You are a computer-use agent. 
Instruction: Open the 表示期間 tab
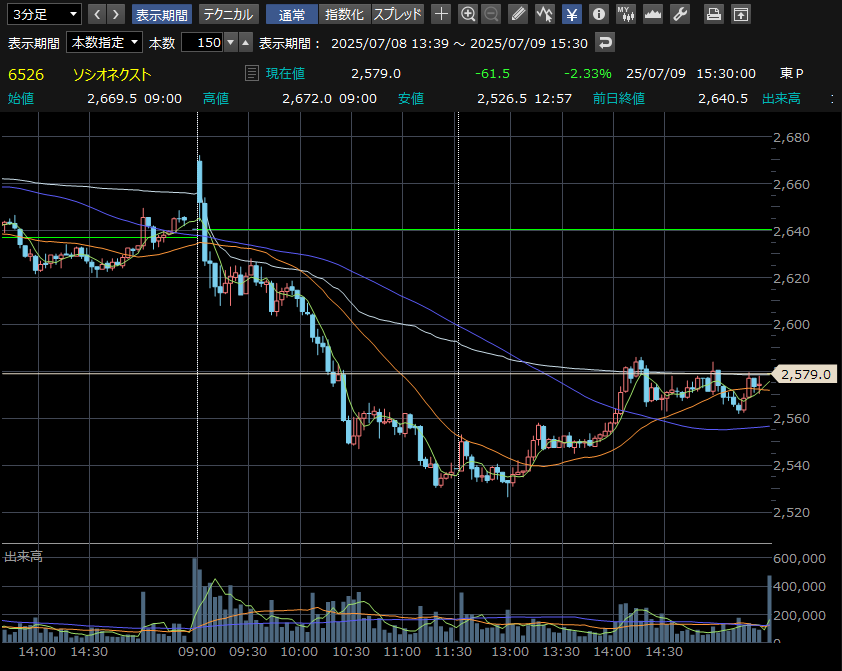(x=161, y=14)
